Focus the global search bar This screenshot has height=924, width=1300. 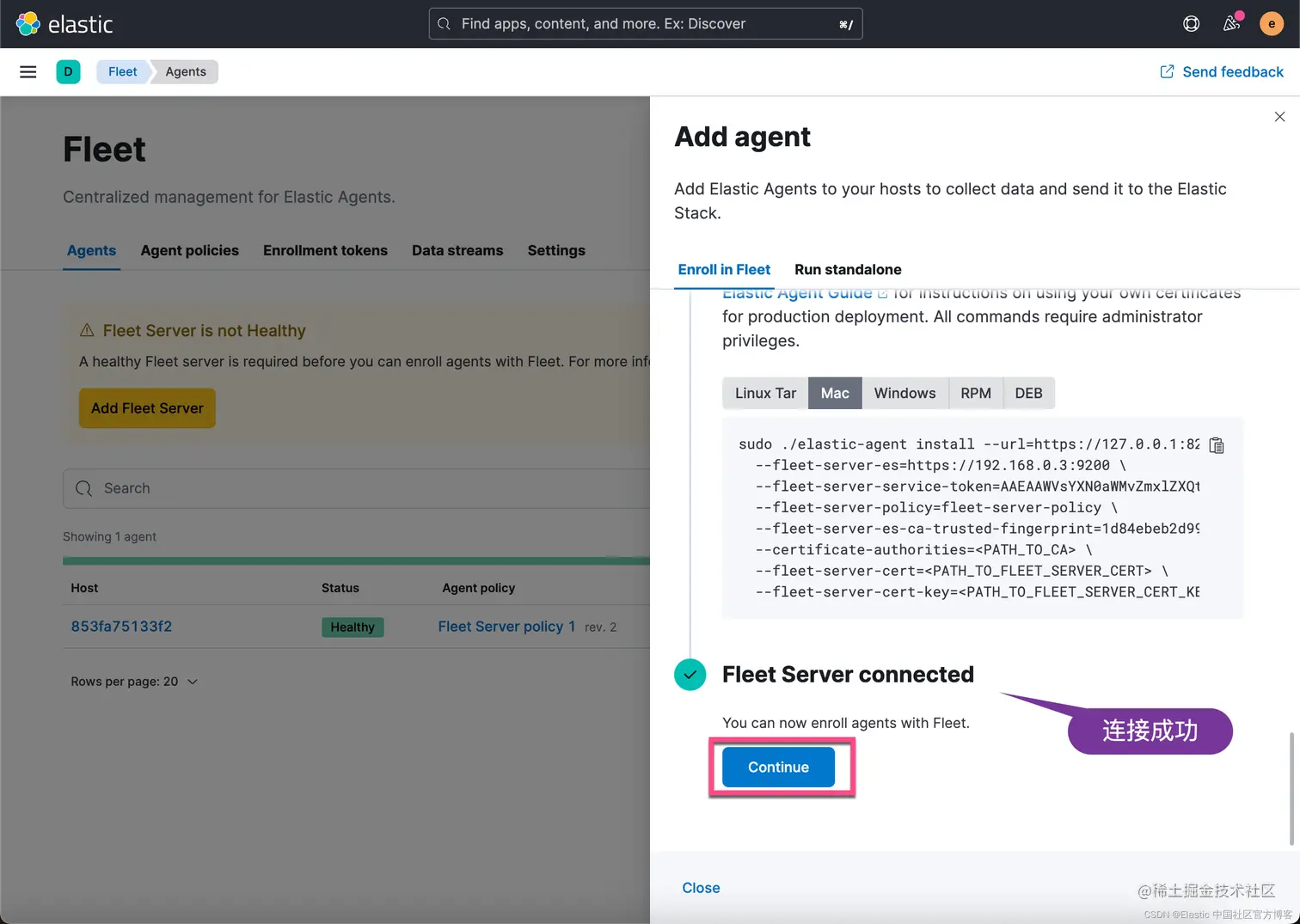click(646, 24)
